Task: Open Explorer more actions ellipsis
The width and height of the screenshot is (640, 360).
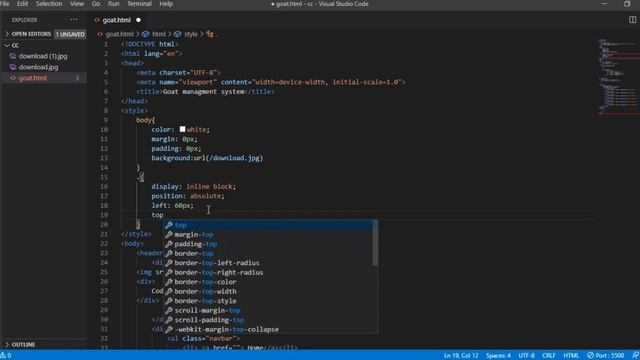Action: pyautogui.click(x=74, y=20)
